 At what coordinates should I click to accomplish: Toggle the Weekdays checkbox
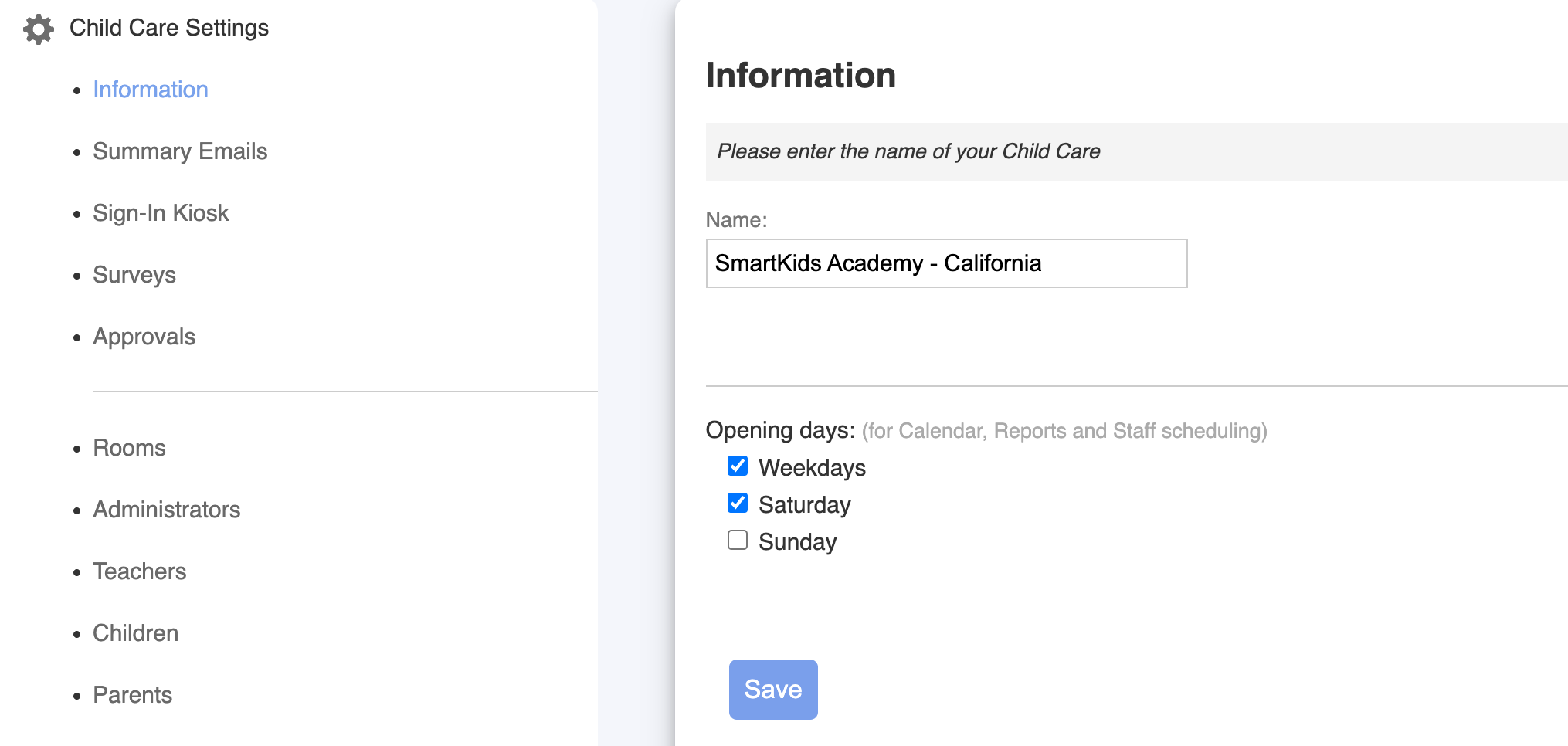tap(738, 466)
